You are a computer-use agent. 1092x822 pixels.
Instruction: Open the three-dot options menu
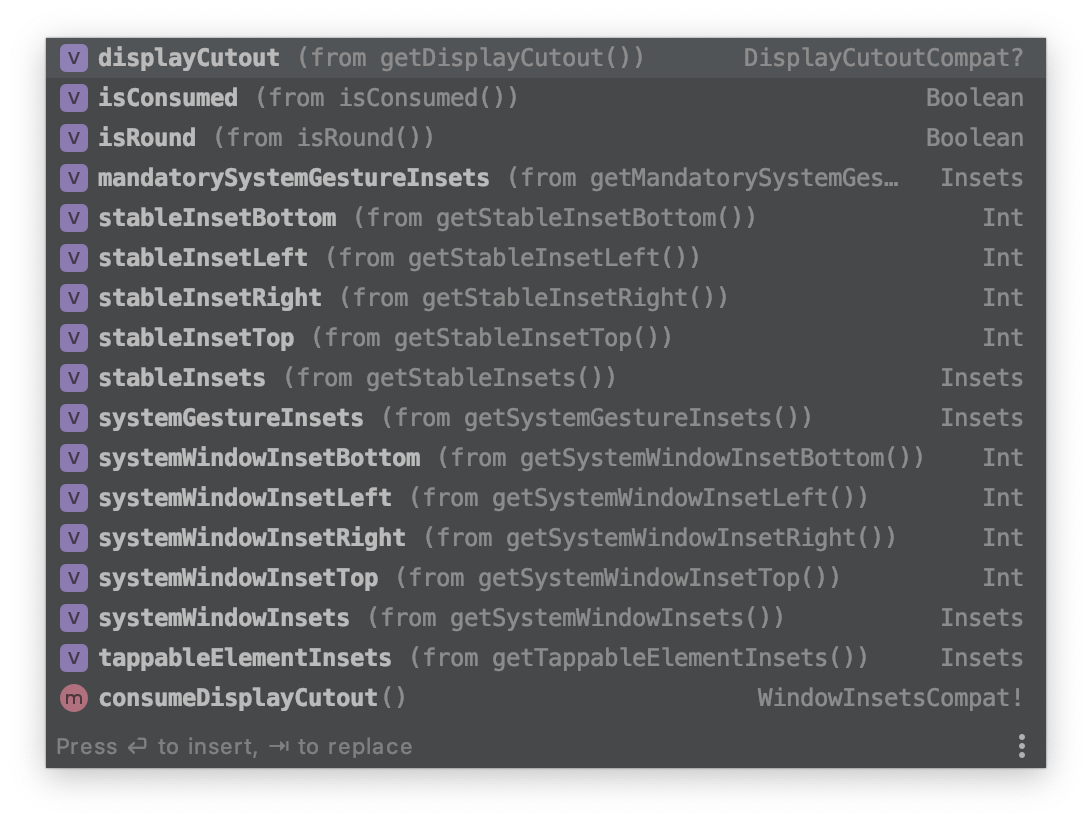pos(1021,746)
